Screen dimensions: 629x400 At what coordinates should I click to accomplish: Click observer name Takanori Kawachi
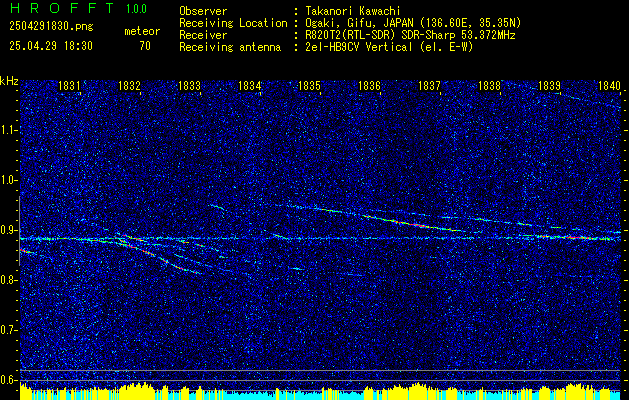click(351, 11)
